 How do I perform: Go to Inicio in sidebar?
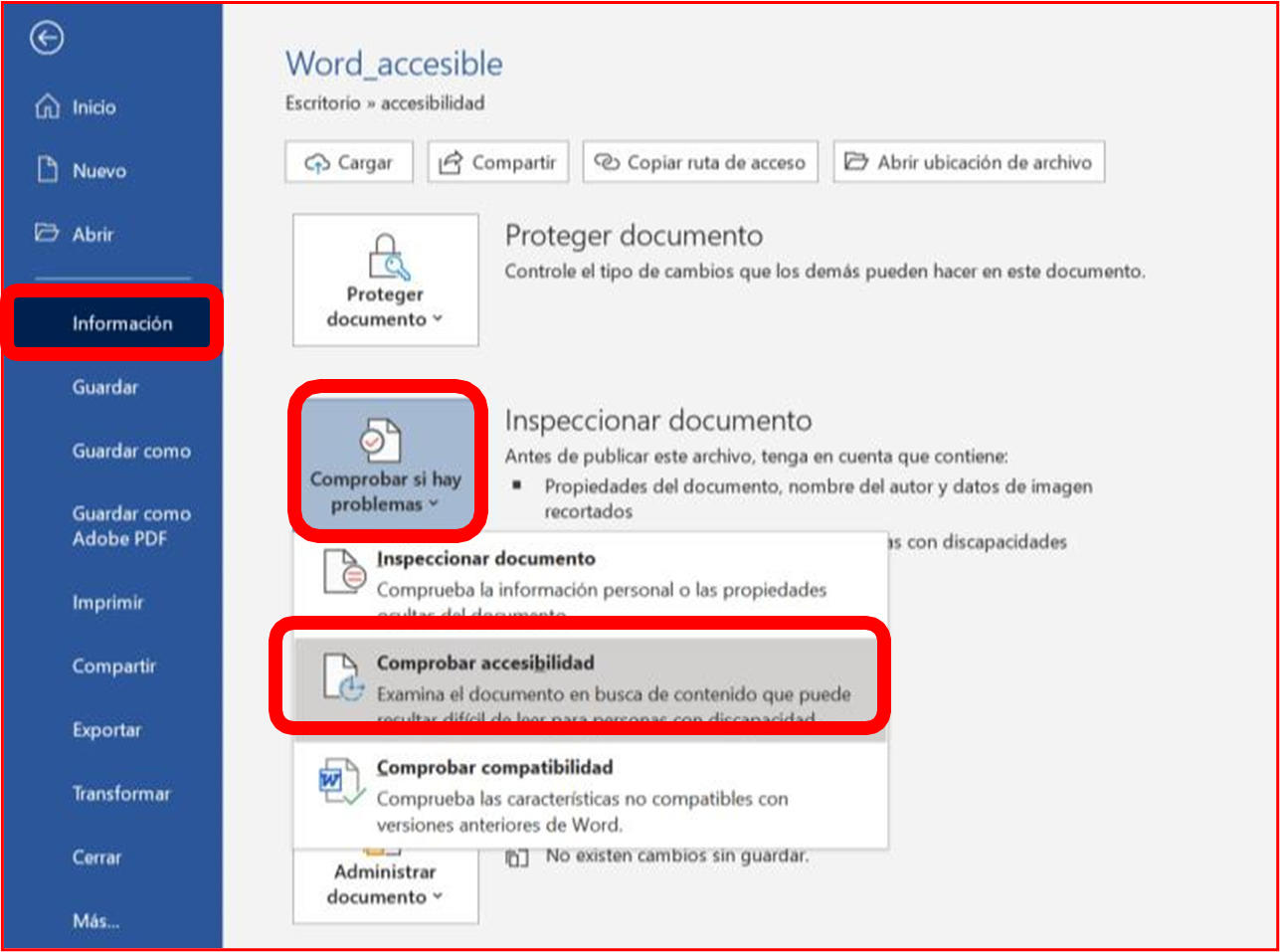pos(93,107)
